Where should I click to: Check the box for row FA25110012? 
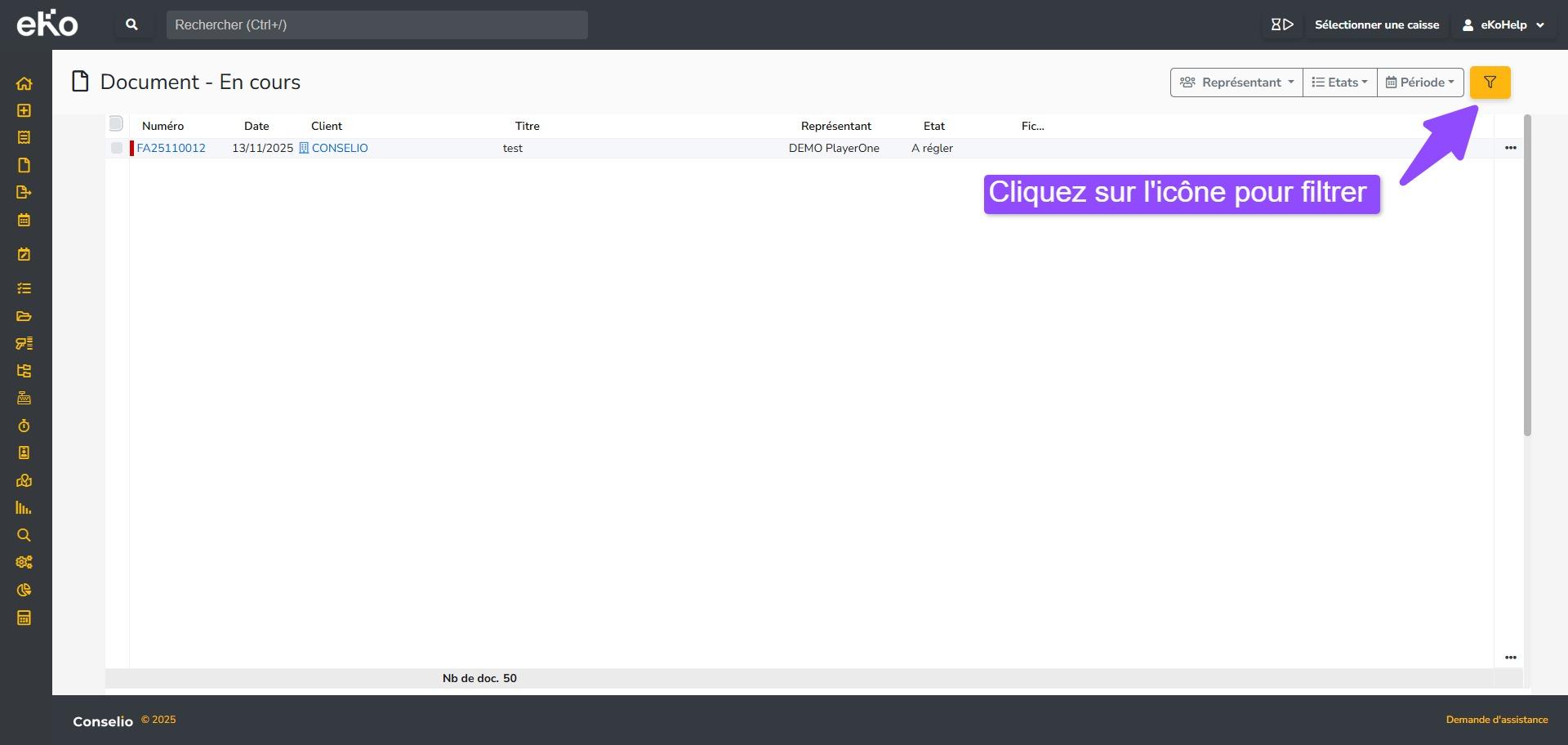coord(117,148)
